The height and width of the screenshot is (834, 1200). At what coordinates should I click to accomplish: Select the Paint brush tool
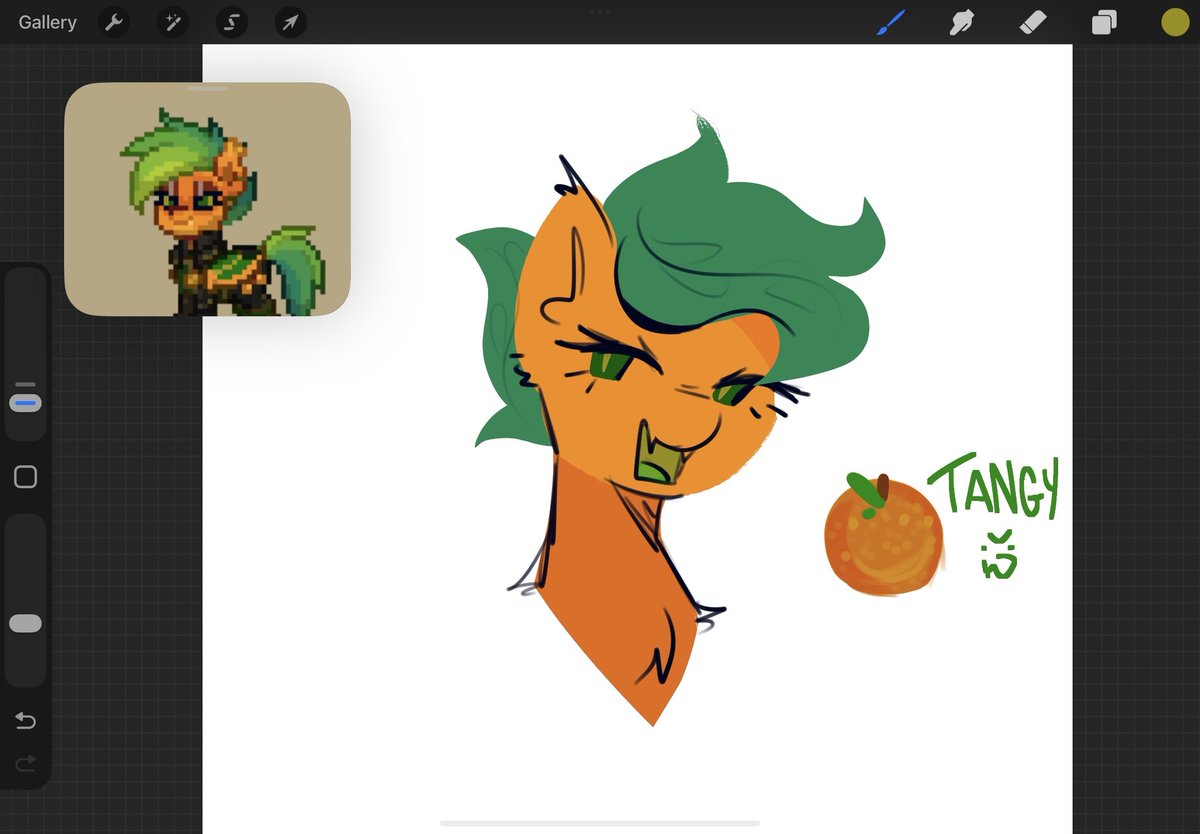[889, 22]
